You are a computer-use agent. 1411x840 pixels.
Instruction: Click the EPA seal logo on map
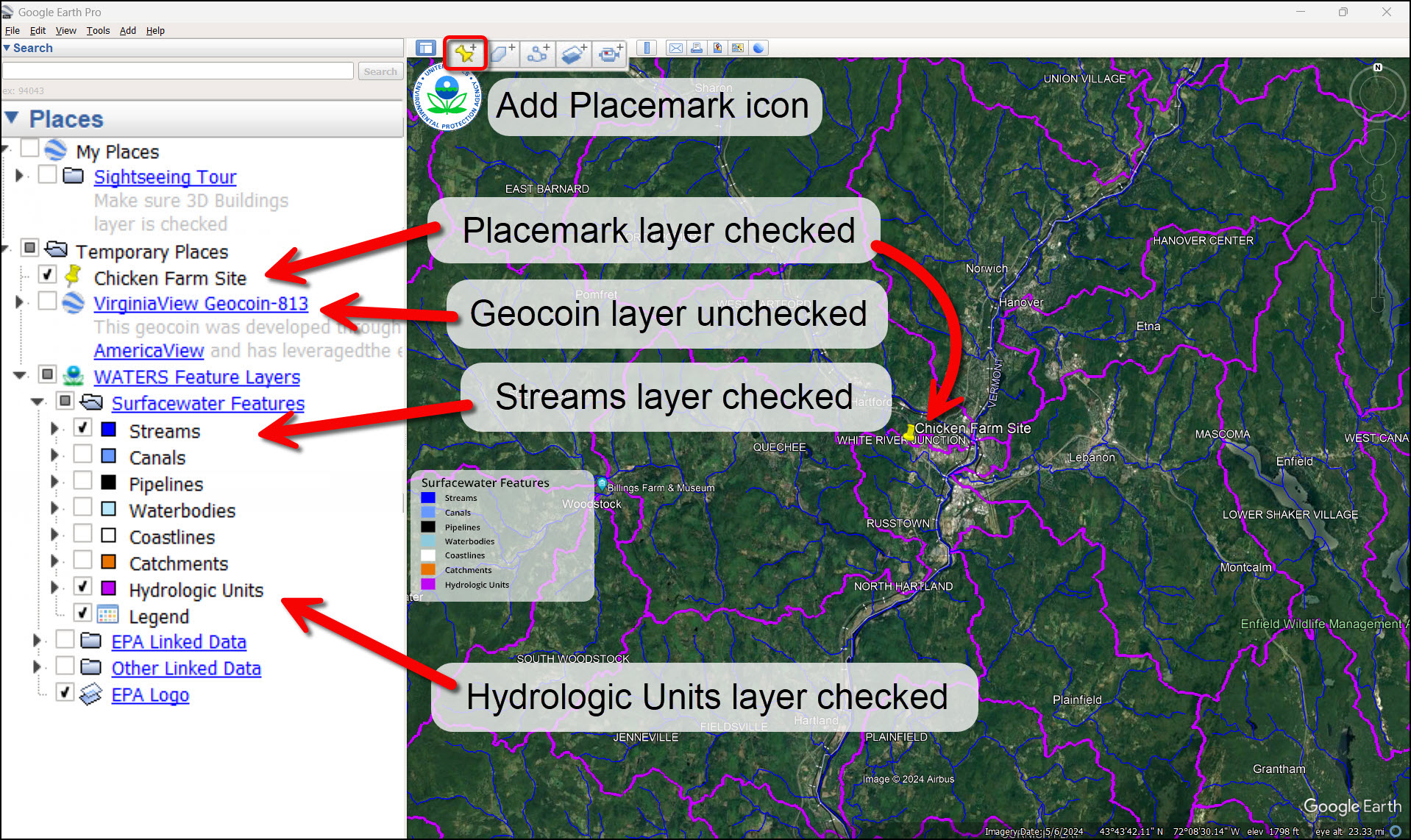pos(447,97)
